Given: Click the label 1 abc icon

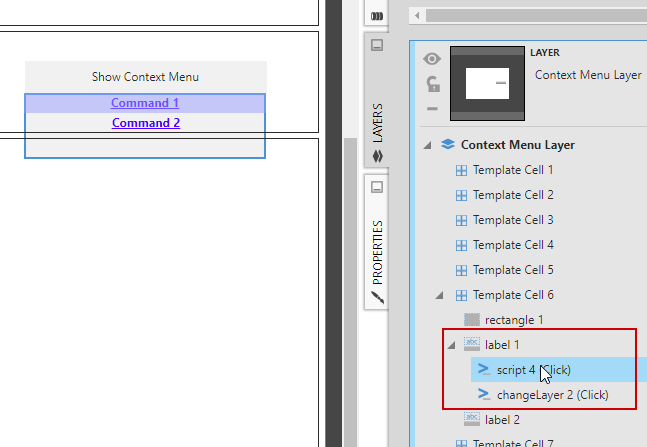Looking at the screenshot, I should click(472, 344).
